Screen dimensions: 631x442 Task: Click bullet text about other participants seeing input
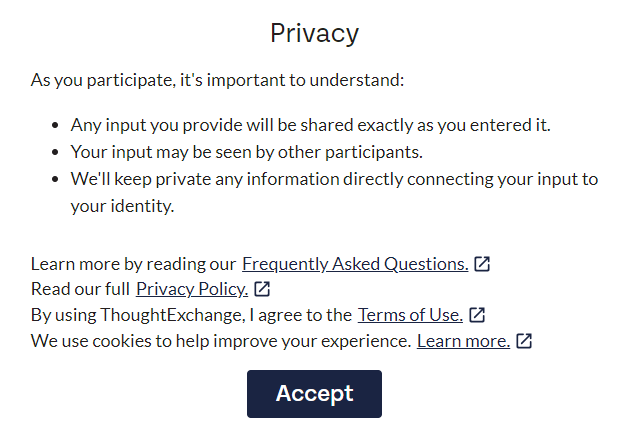pos(247,152)
